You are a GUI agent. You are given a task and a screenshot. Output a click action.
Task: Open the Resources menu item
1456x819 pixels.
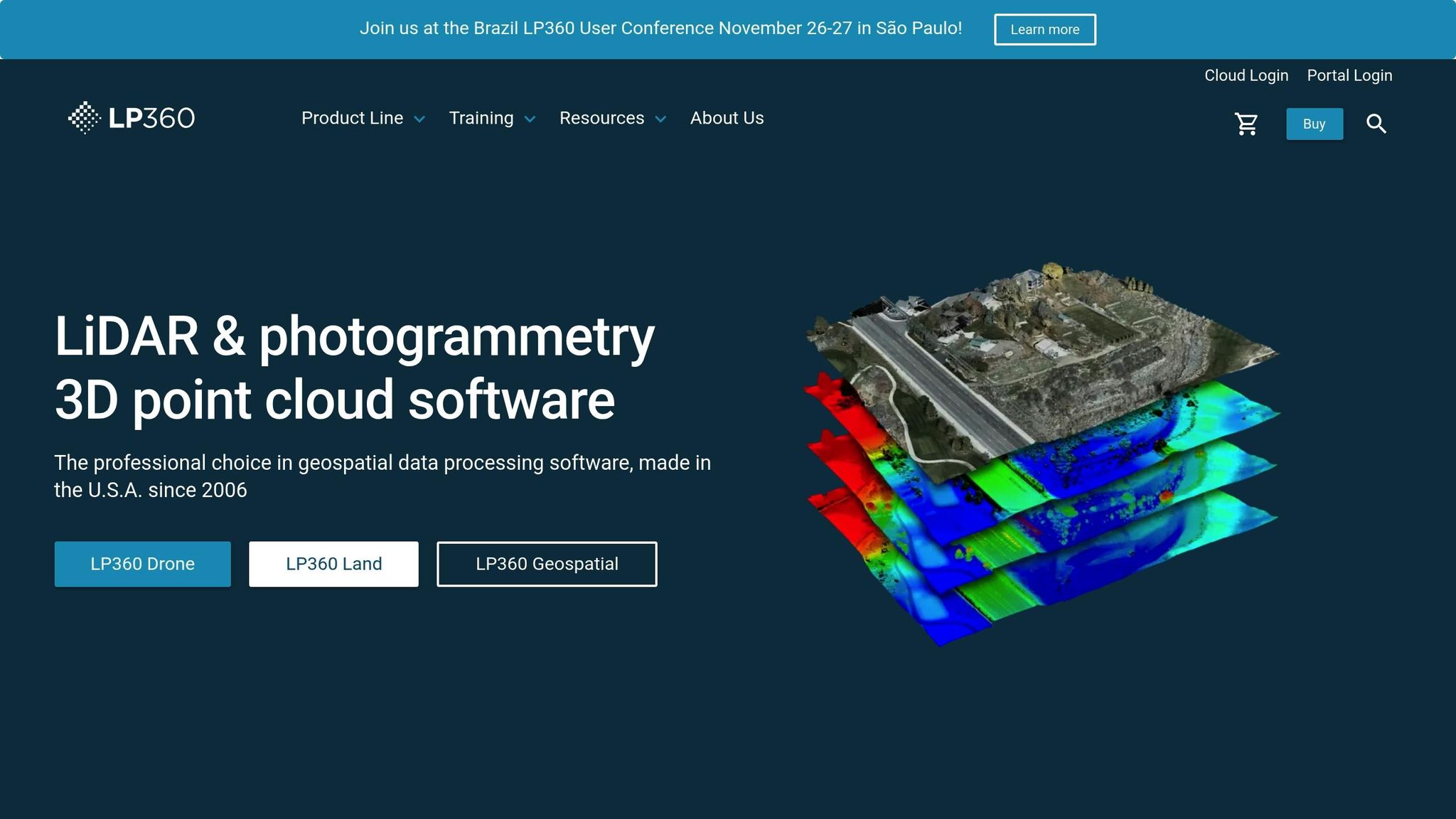[601, 118]
